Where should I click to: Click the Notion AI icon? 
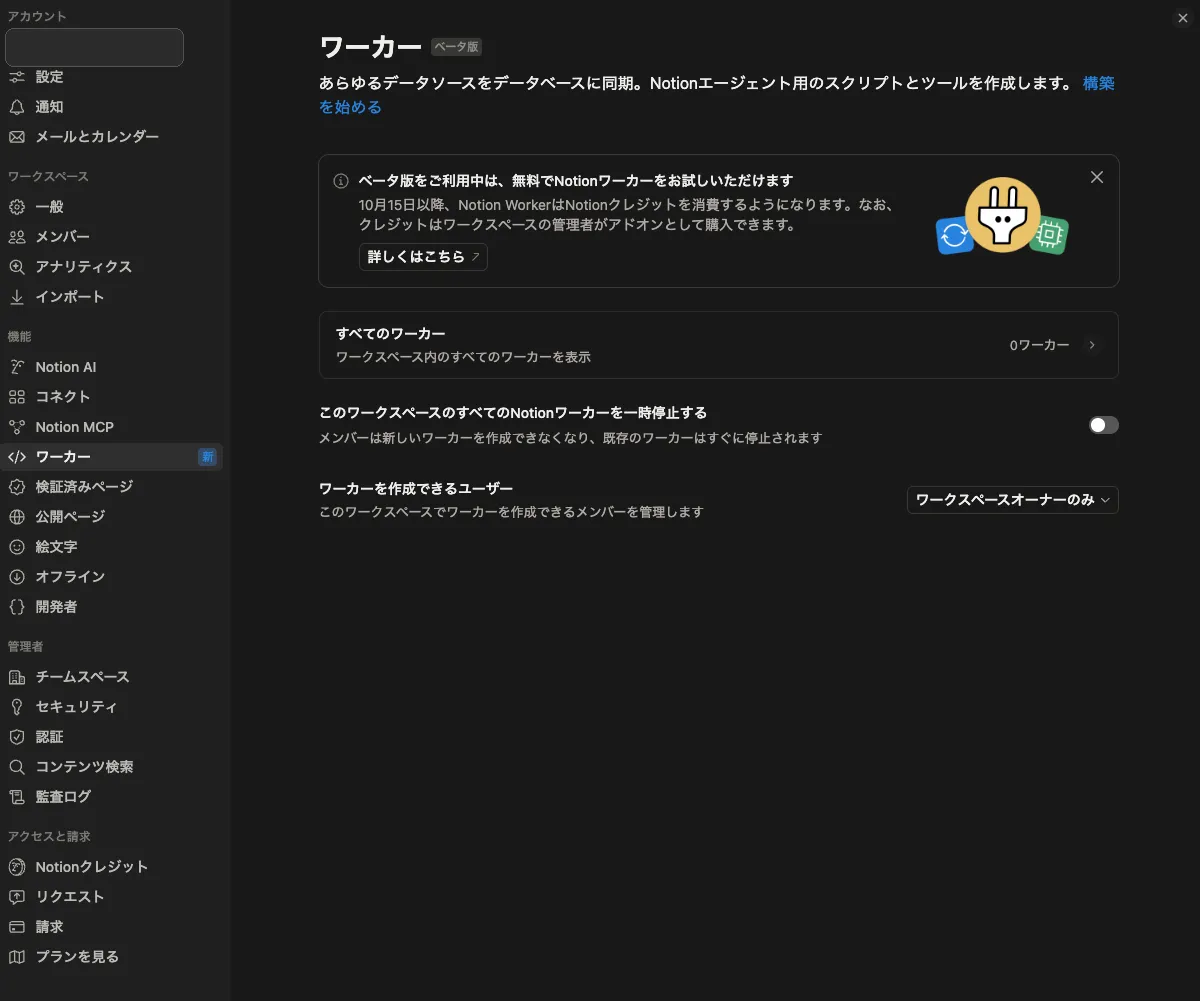tap(17, 367)
